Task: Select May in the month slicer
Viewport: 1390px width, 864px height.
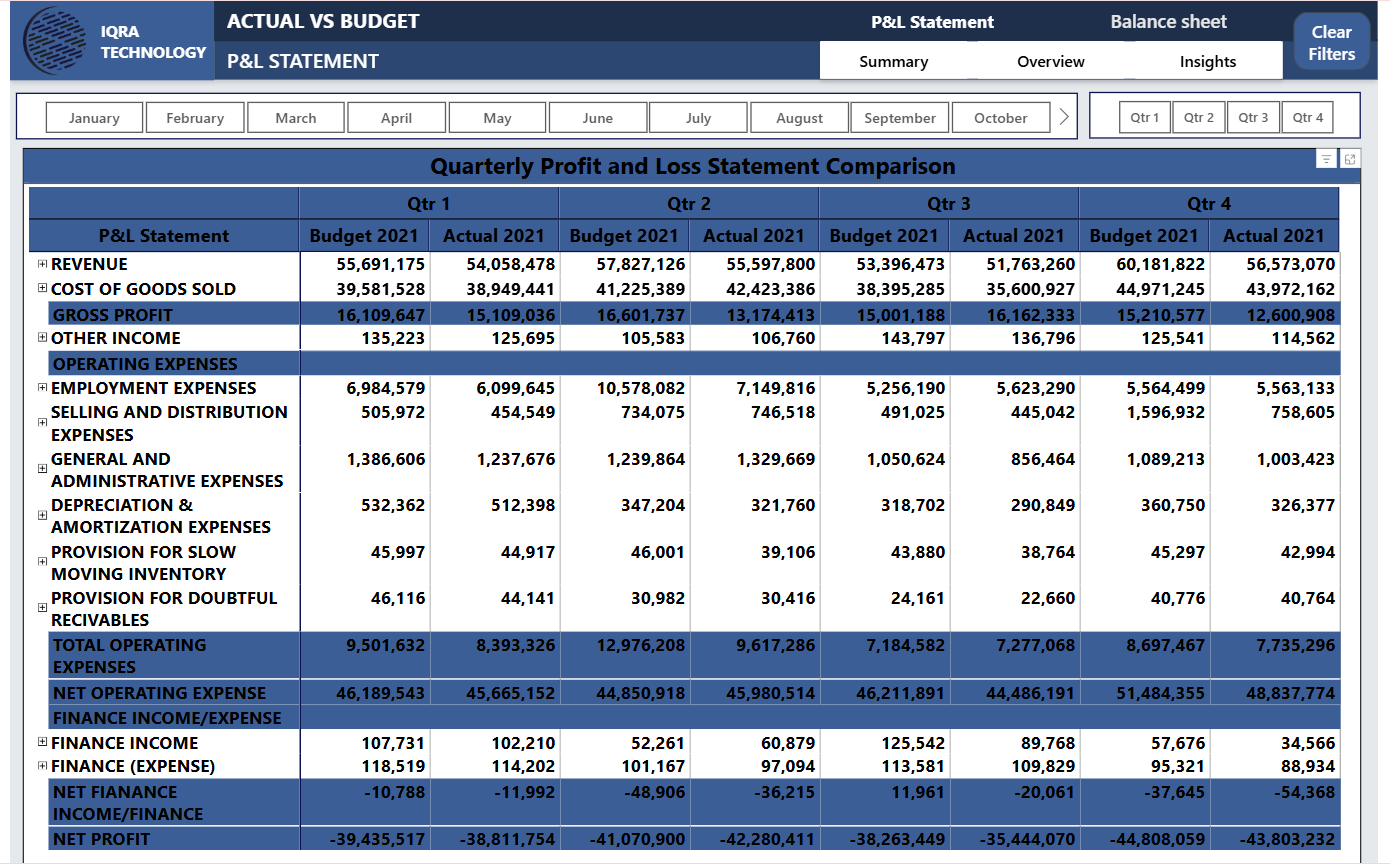Action: (x=497, y=117)
